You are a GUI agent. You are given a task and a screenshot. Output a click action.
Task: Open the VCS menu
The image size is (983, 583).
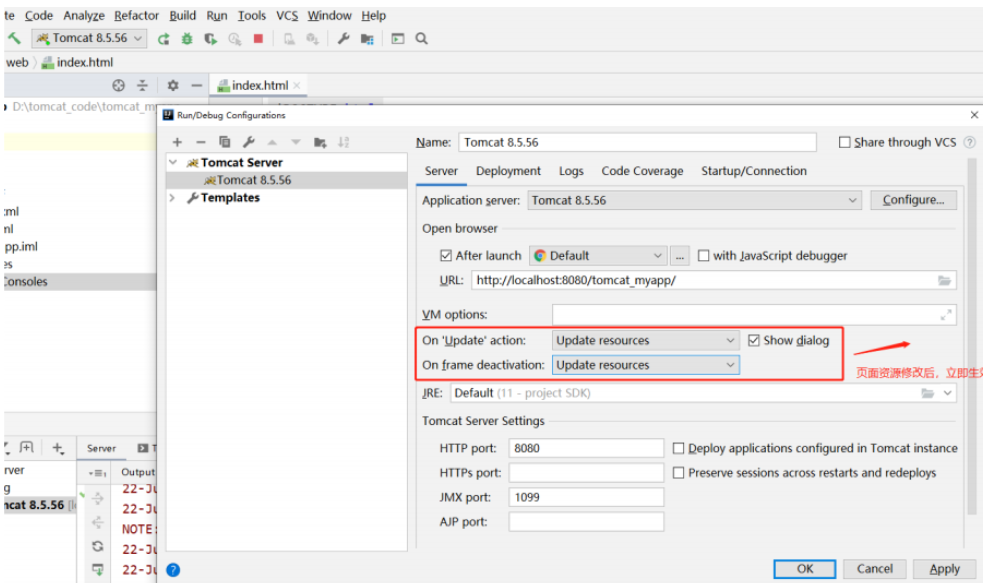point(287,16)
